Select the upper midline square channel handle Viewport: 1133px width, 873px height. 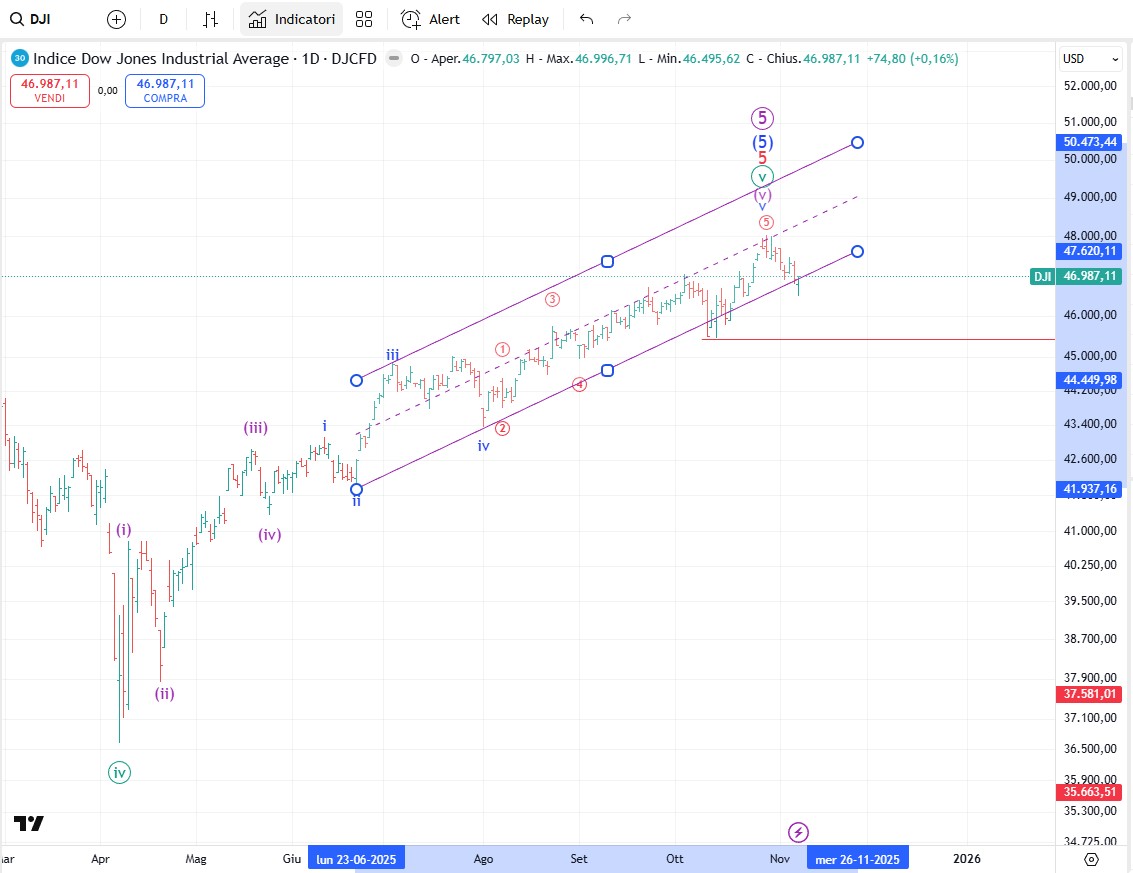tap(608, 261)
